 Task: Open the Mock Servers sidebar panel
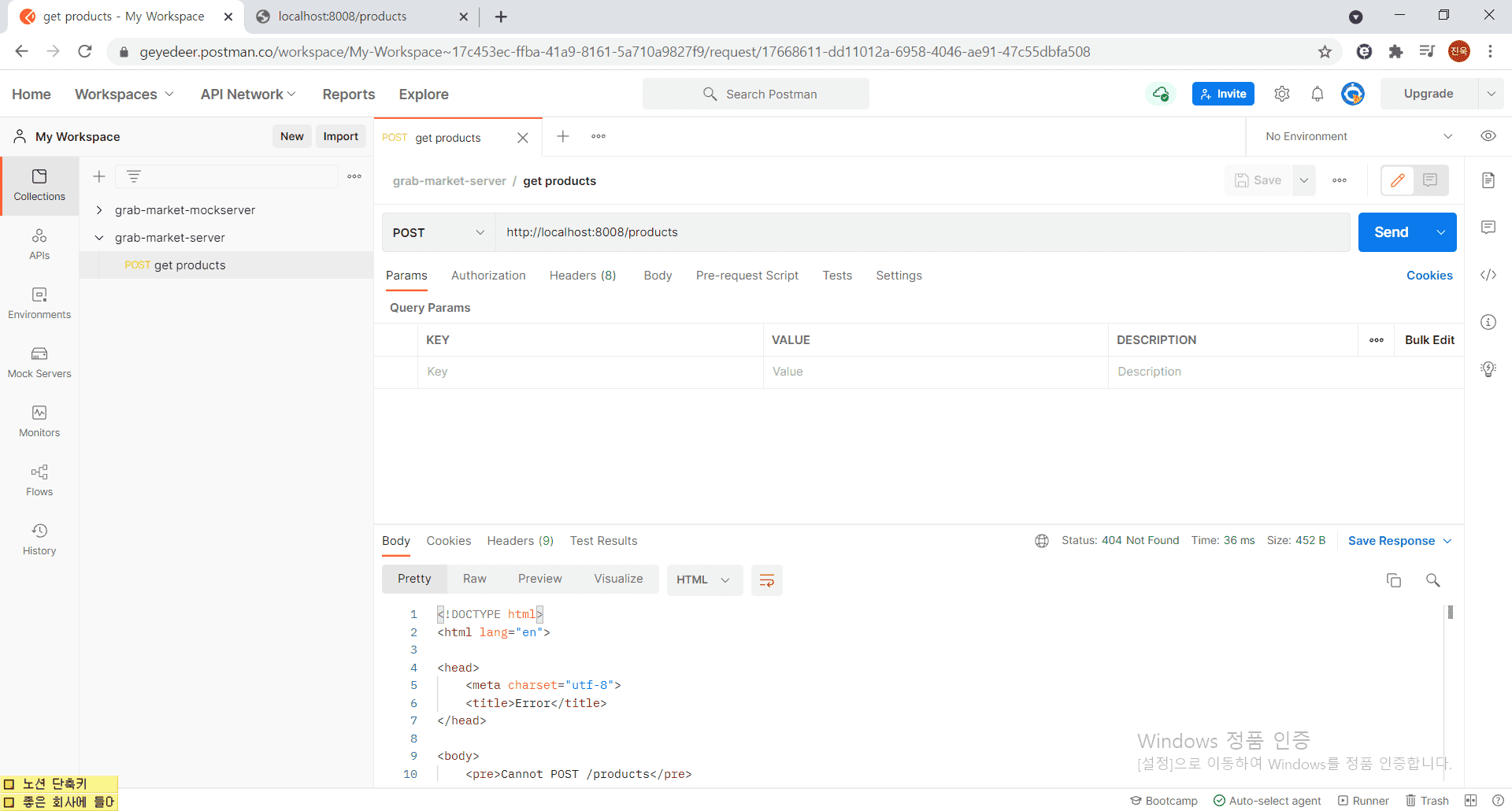click(39, 363)
